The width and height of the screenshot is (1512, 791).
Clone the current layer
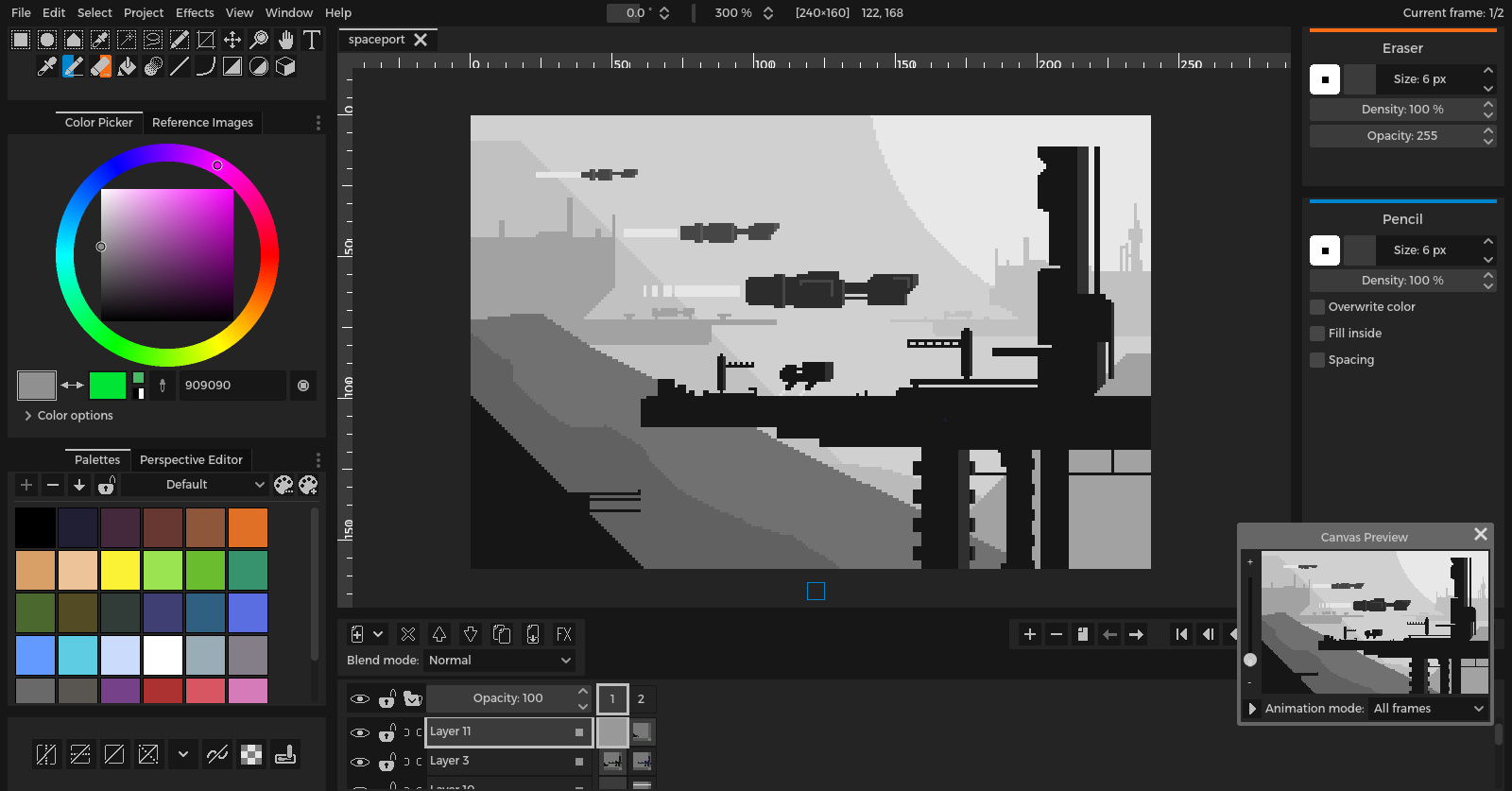(x=502, y=634)
